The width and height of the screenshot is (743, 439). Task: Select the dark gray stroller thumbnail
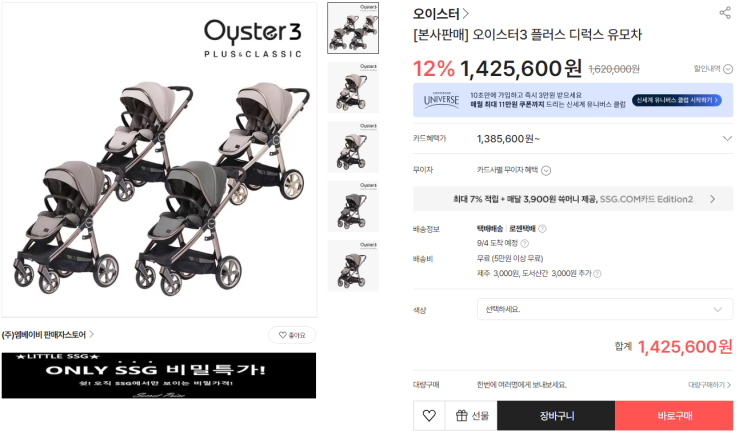click(x=353, y=206)
